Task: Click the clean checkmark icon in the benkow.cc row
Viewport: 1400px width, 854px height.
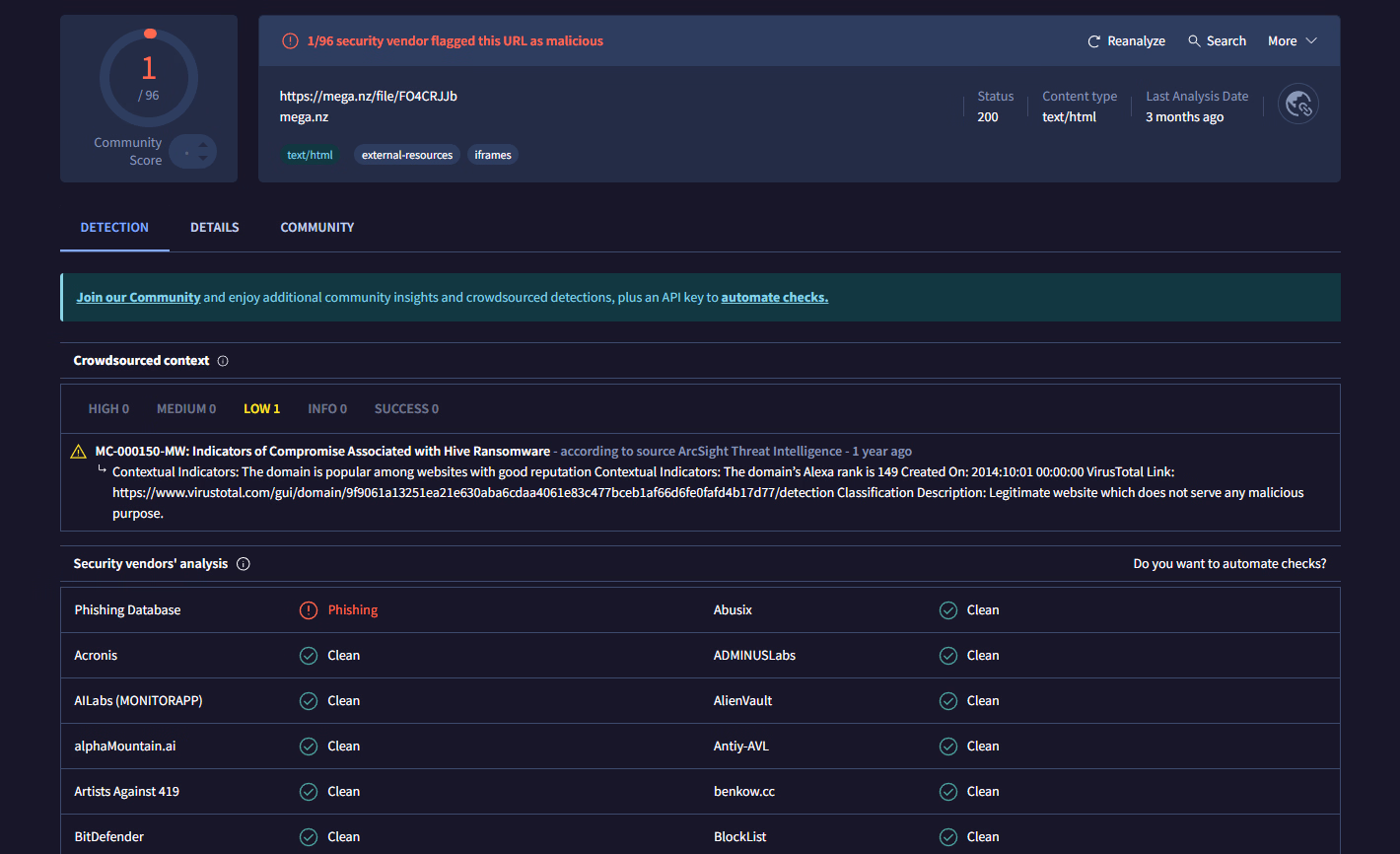Action: point(948,792)
